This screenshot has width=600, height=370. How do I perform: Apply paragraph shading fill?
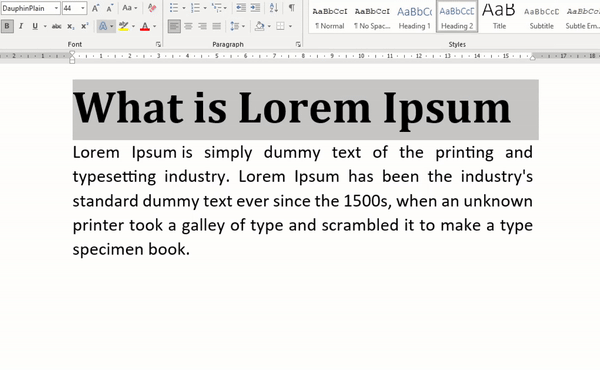click(x=259, y=26)
